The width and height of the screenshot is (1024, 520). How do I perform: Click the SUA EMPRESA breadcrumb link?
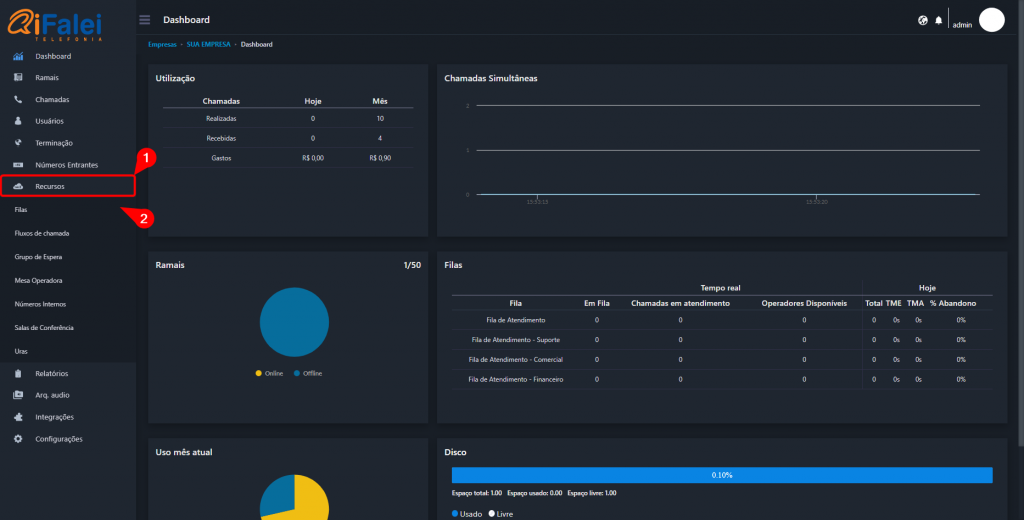tap(208, 44)
